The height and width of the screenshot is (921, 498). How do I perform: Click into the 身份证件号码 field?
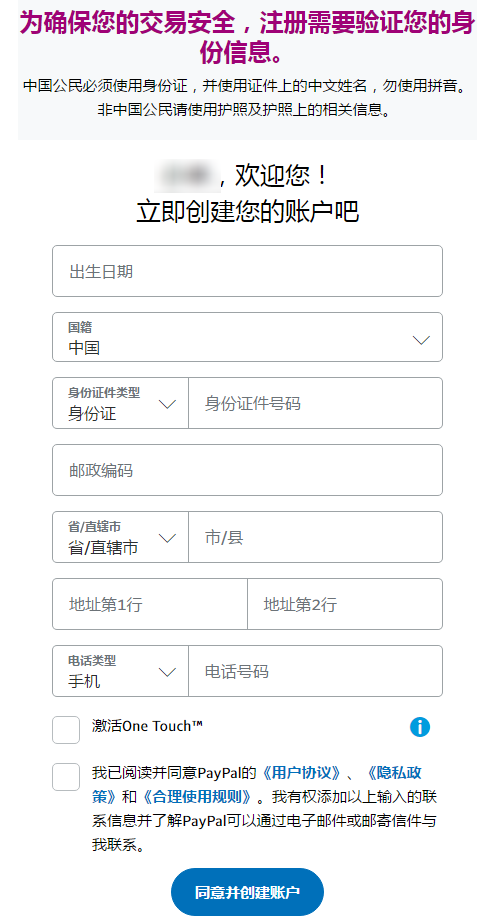pos(315,403)
